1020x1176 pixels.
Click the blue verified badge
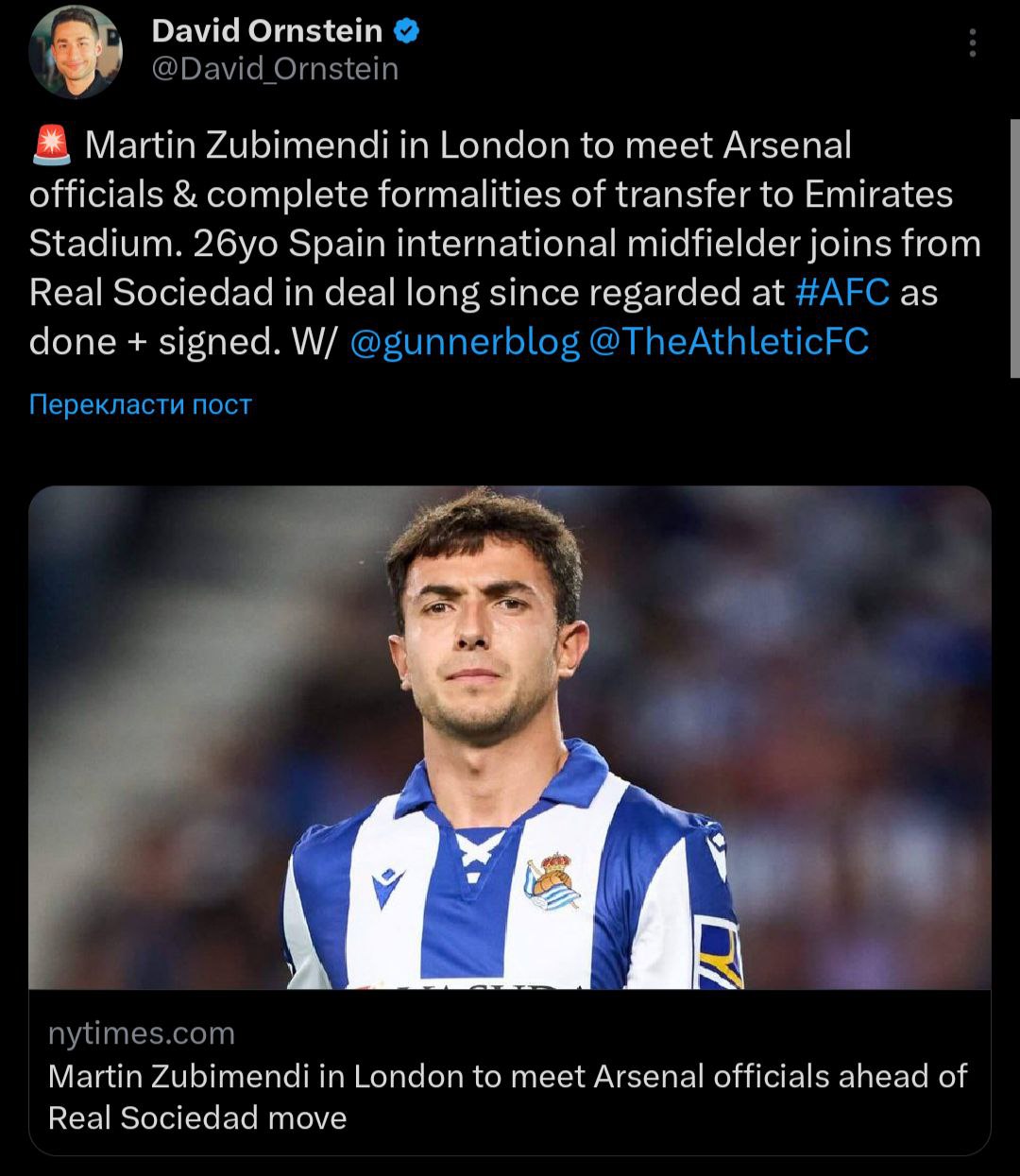pyautogui.click(x=406, y=31)
